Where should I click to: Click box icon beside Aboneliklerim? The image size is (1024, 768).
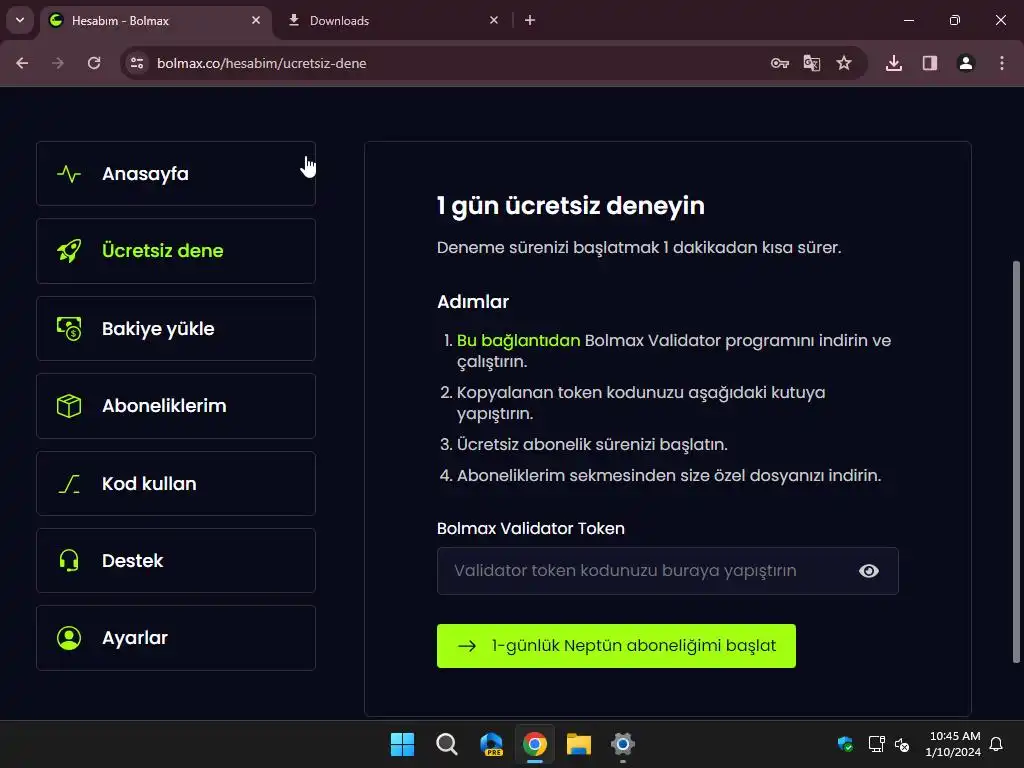(69, 406)
